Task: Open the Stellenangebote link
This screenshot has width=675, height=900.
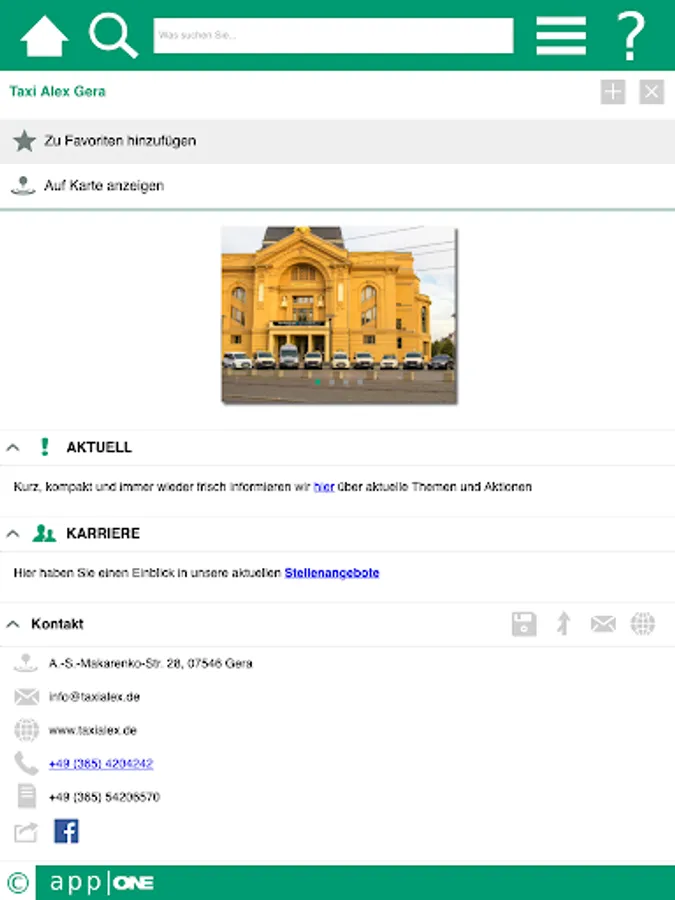Action: [332, 573]
